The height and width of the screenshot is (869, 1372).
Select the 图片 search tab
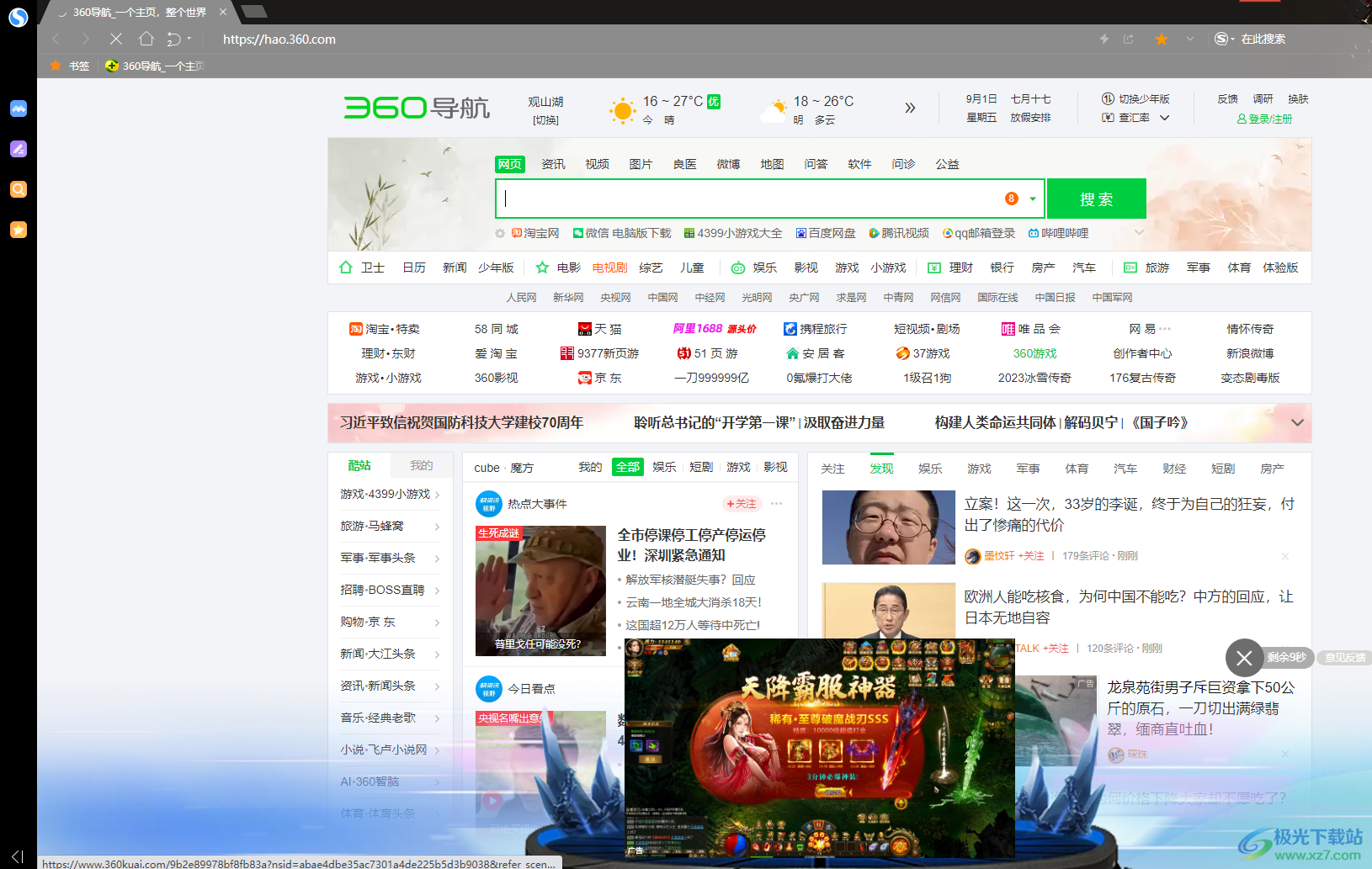[x=641, y=164]
